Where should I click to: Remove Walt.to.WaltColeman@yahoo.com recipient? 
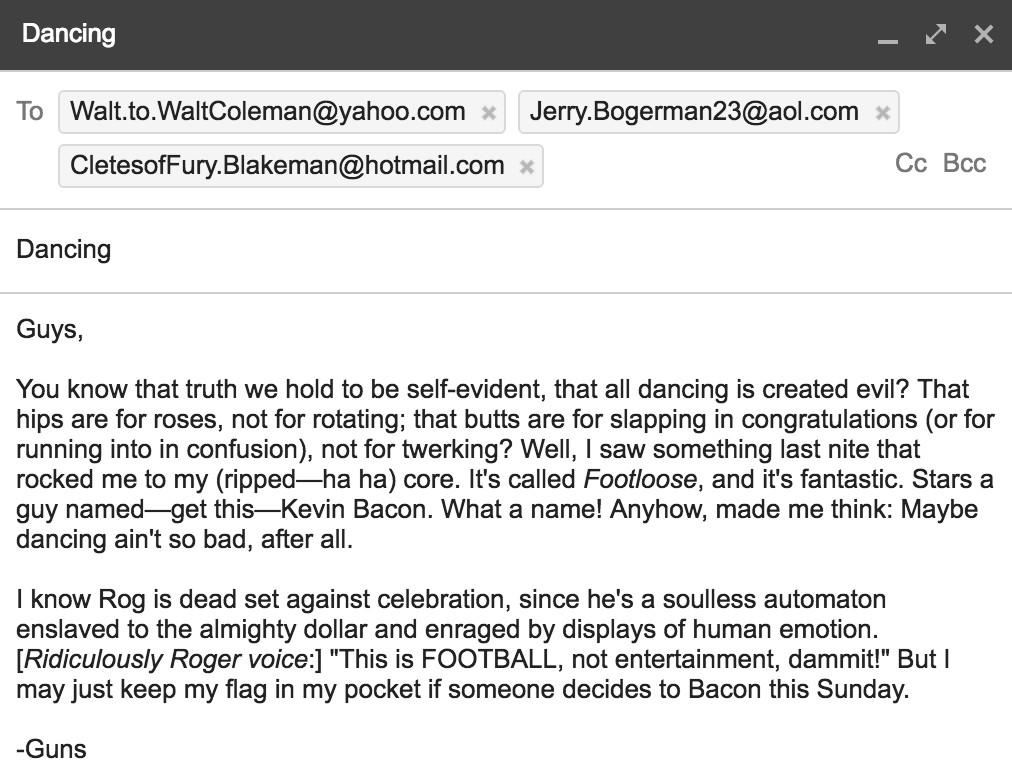coord(488,112)
